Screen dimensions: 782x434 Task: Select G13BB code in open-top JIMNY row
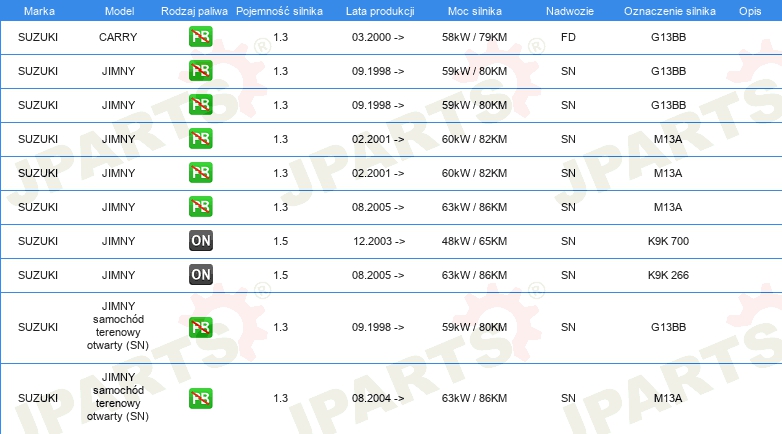[668, 327]
